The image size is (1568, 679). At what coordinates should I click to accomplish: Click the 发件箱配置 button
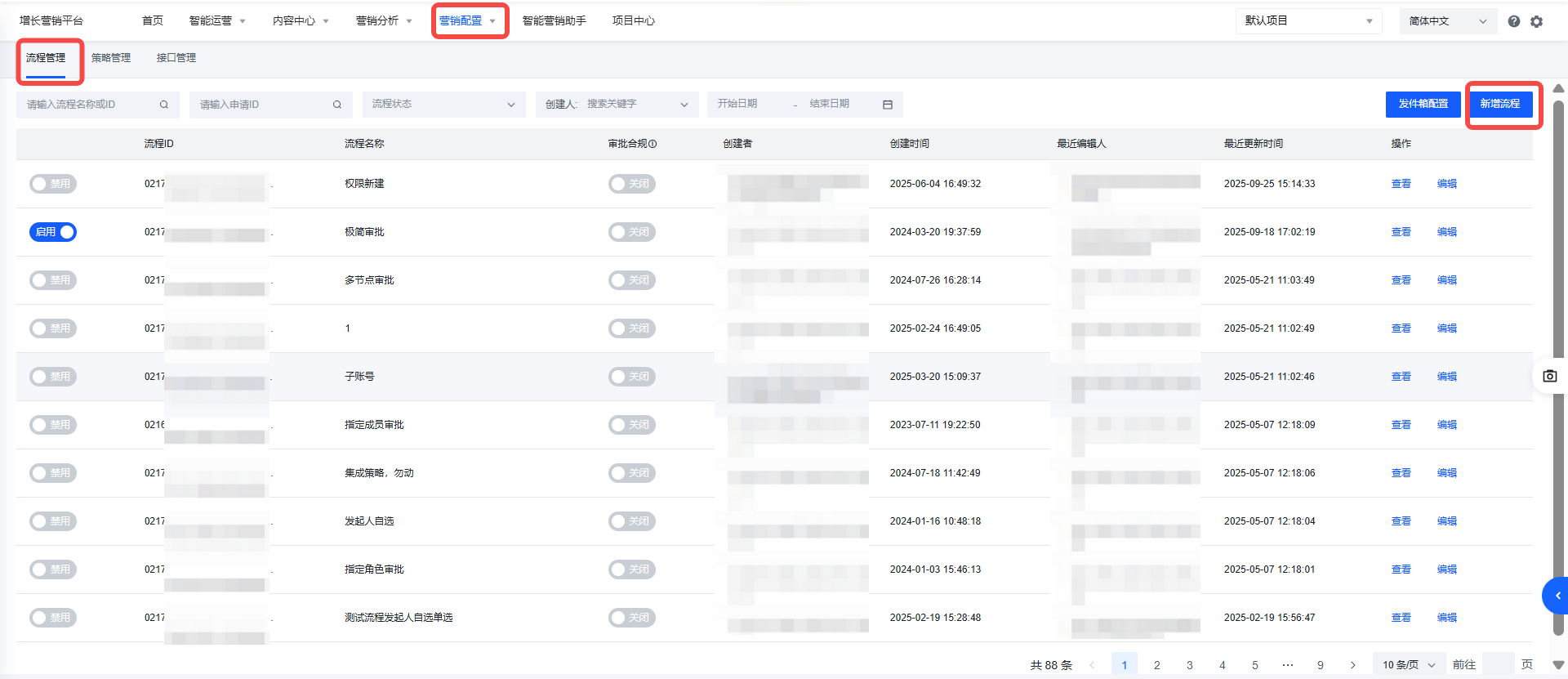[x=1423, y=104]
